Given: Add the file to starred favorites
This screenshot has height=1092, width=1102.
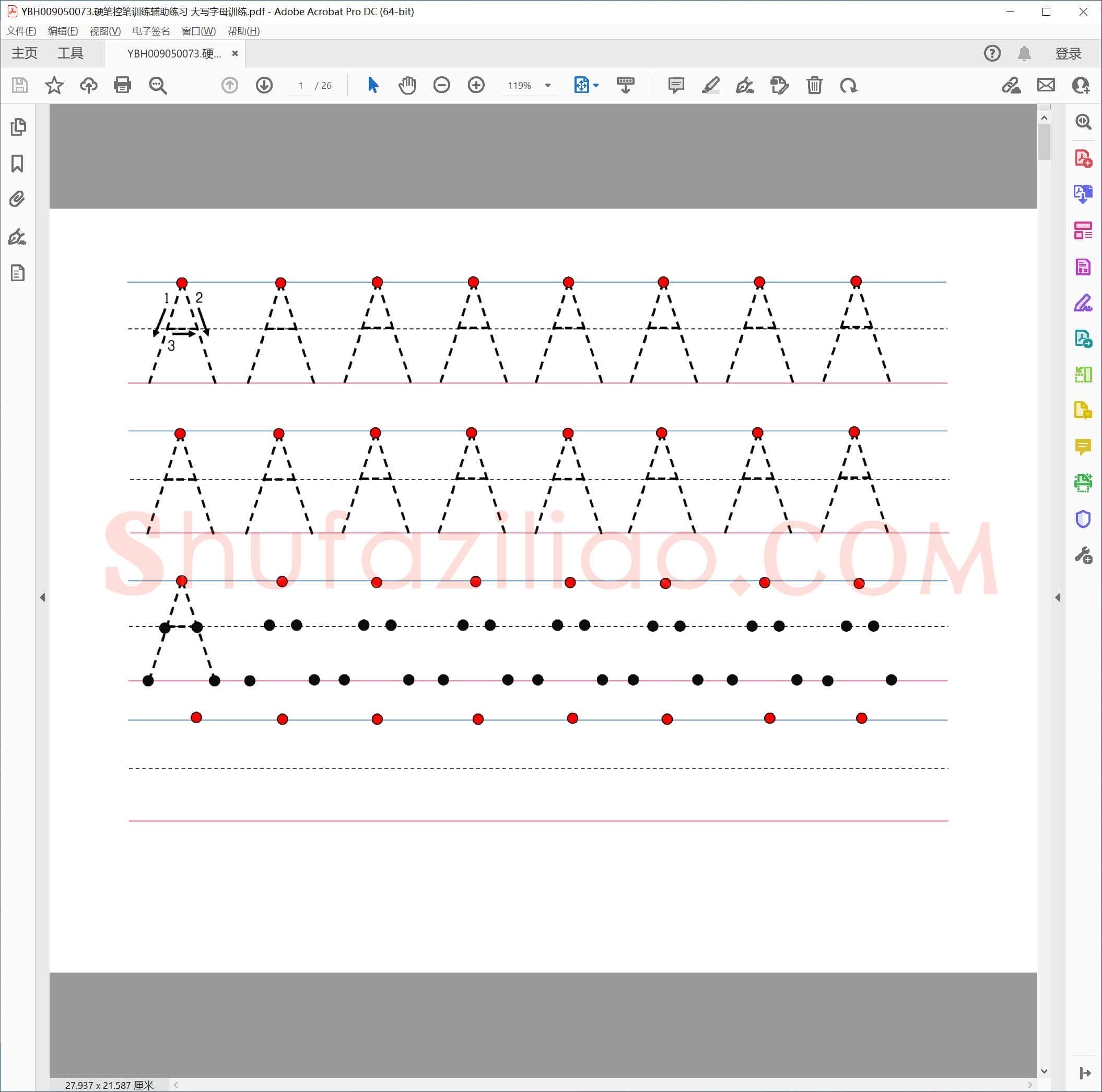Looking at the screenshot, I should (x=54, y=86).
